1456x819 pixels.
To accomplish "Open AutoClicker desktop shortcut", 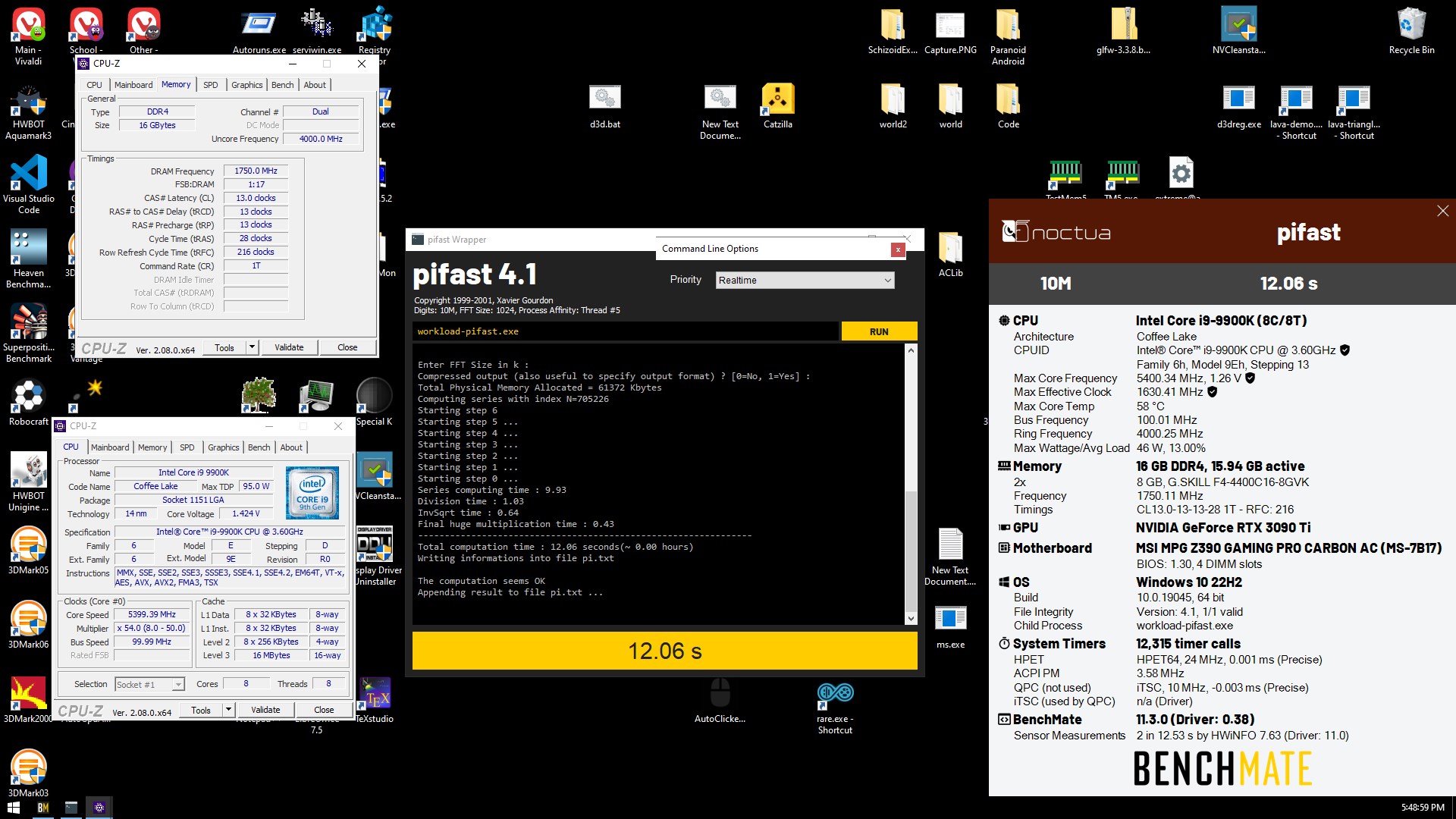I will (x=720, y=699).
